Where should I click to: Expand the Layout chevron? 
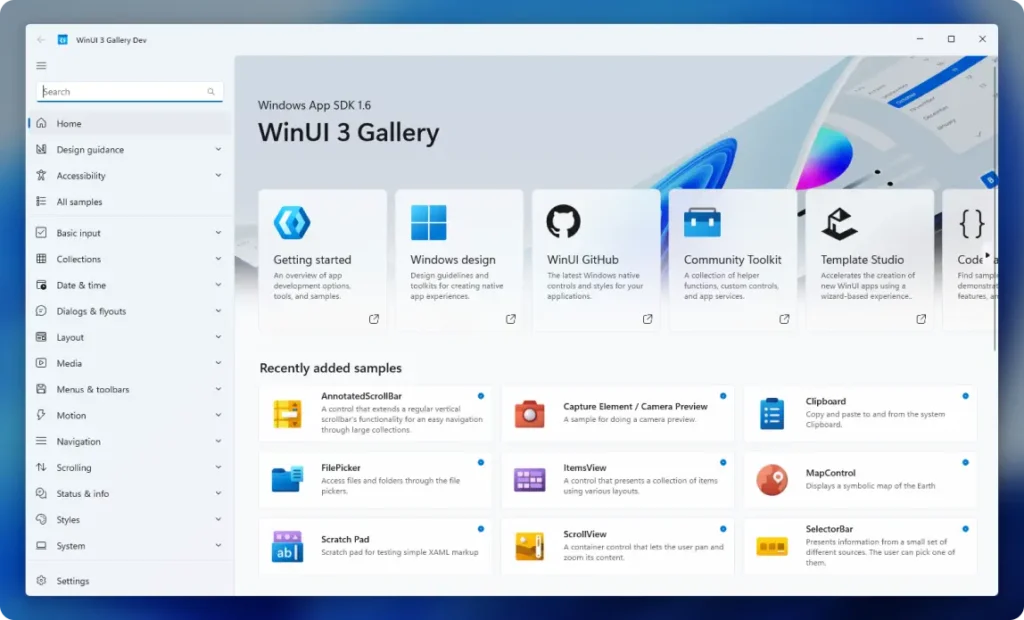(x=218, y=336)
